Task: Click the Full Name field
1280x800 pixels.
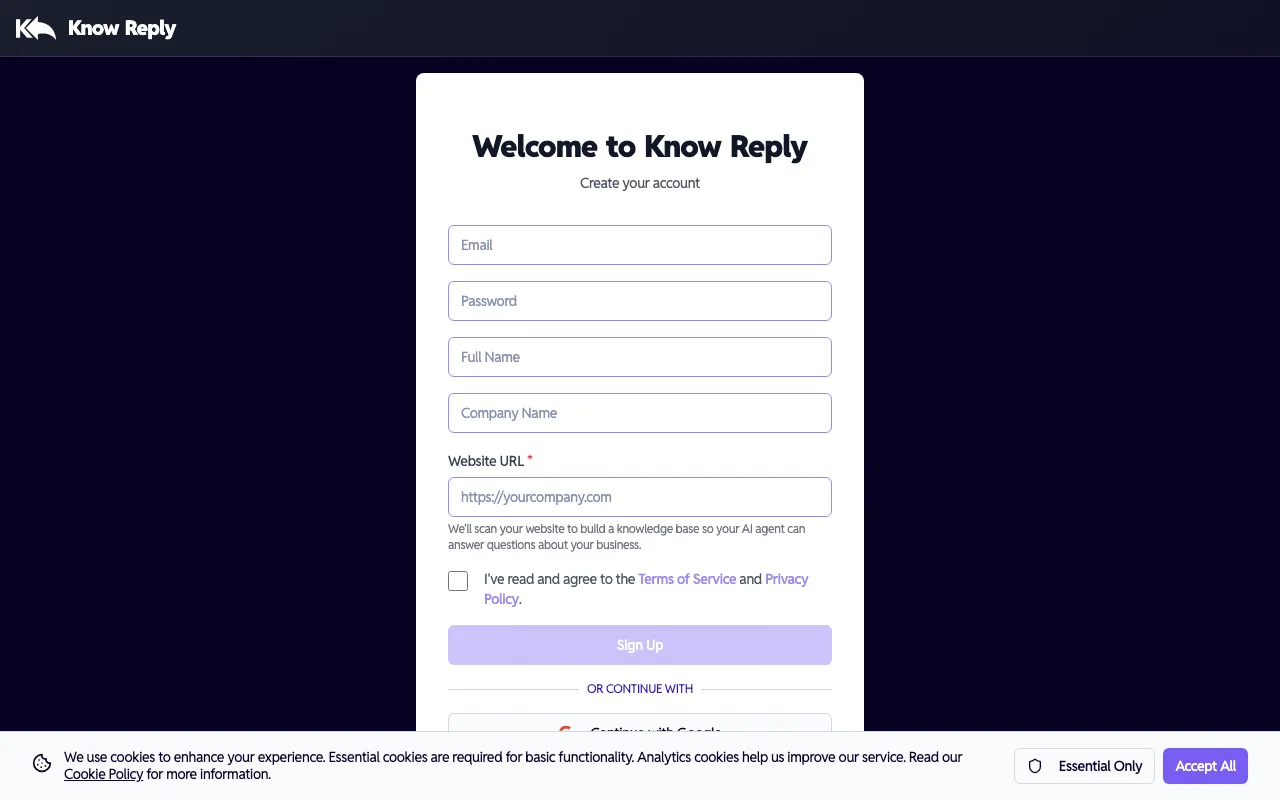Action: (x=640, y=357)
